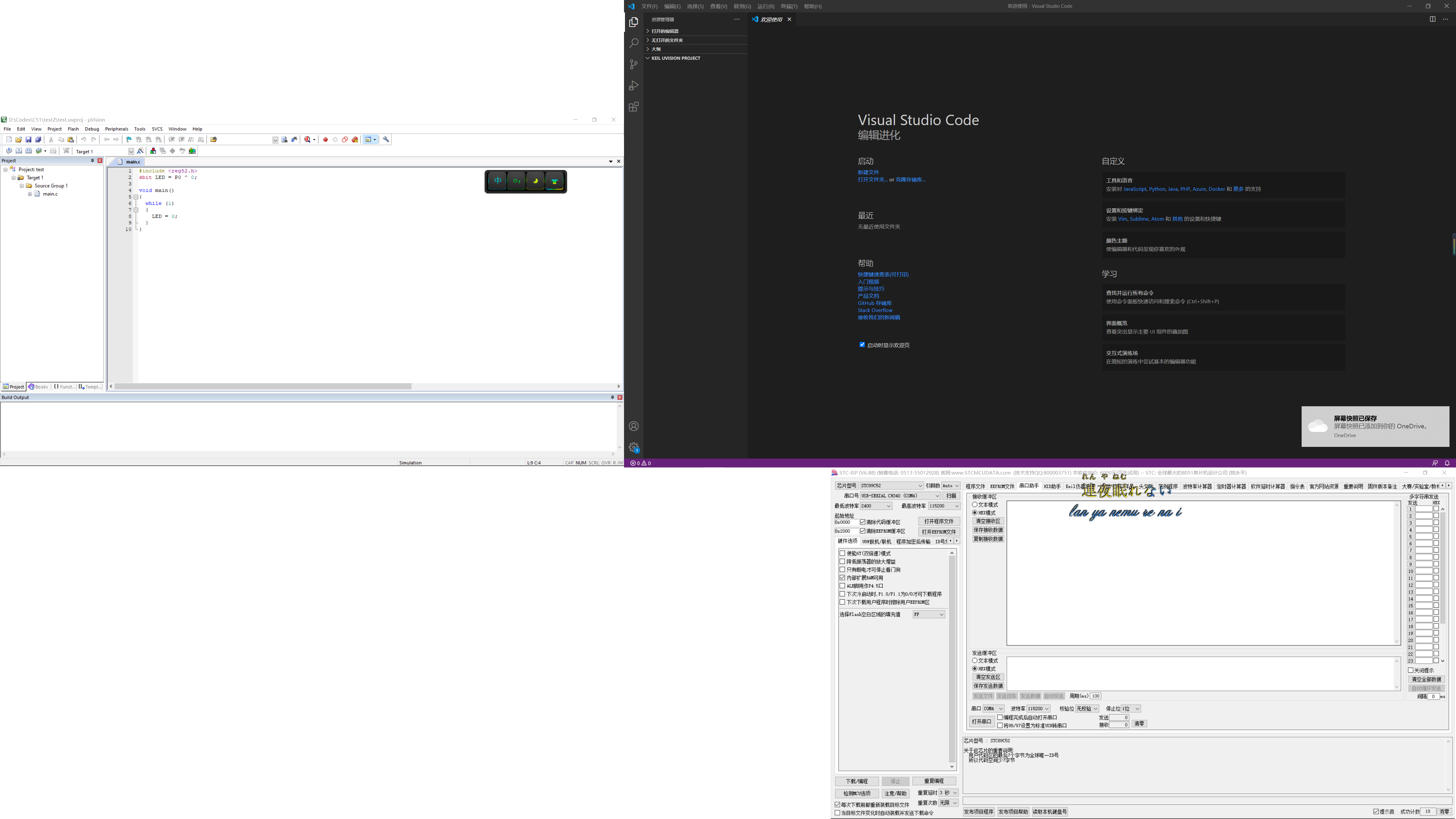Collapse Source Group 1 in project tree
Screen dimensions: 1456x819
point(21,186)
